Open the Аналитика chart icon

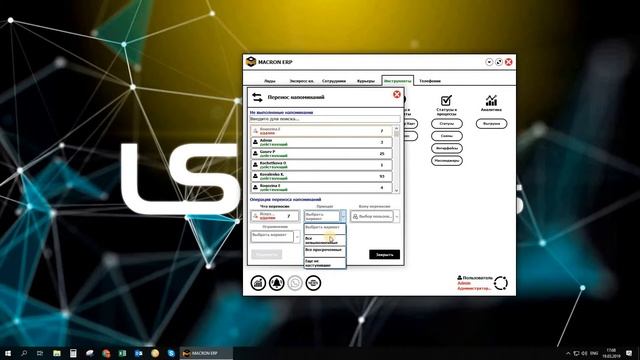pos(491,100)
